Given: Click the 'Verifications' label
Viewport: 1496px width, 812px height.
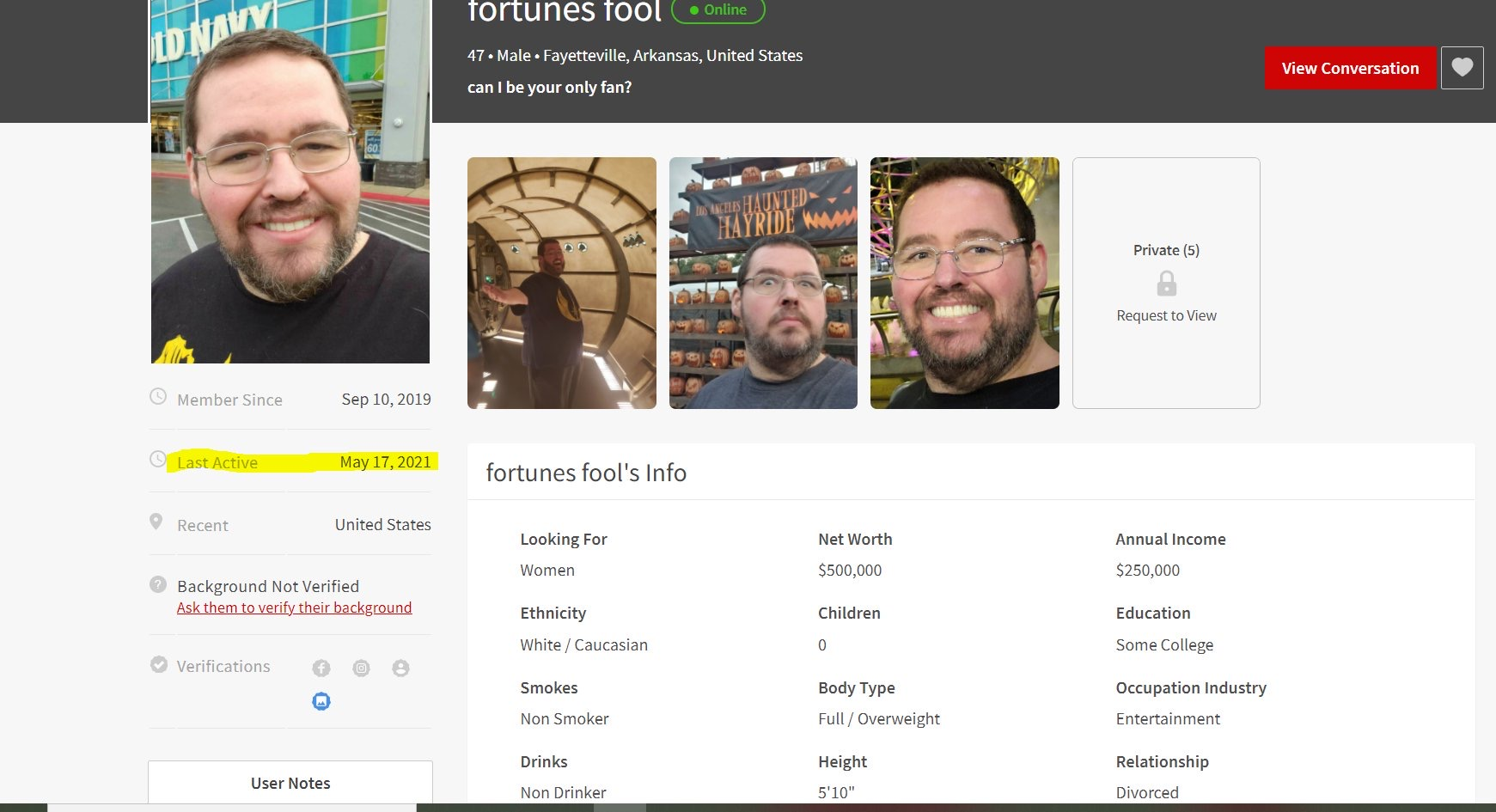Looking at the screenshot, I should click(x=223, y=667).
